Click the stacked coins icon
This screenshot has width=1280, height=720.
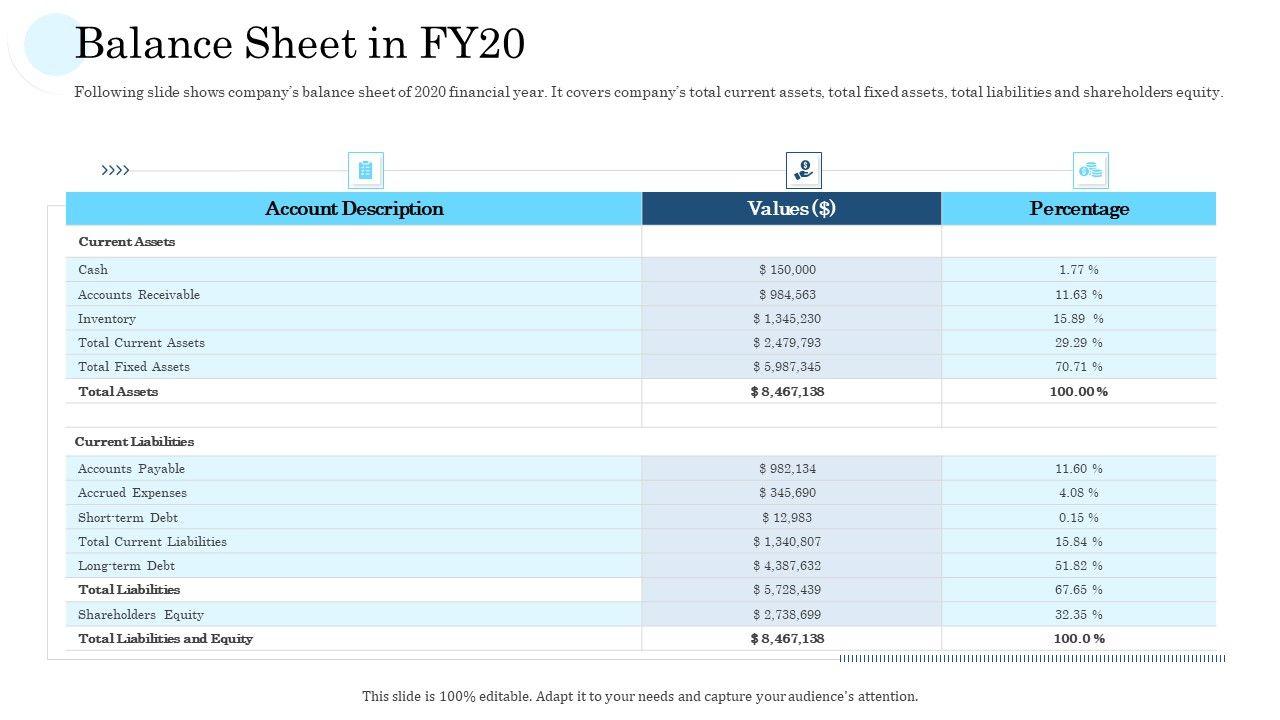(x=1090, y=171)
